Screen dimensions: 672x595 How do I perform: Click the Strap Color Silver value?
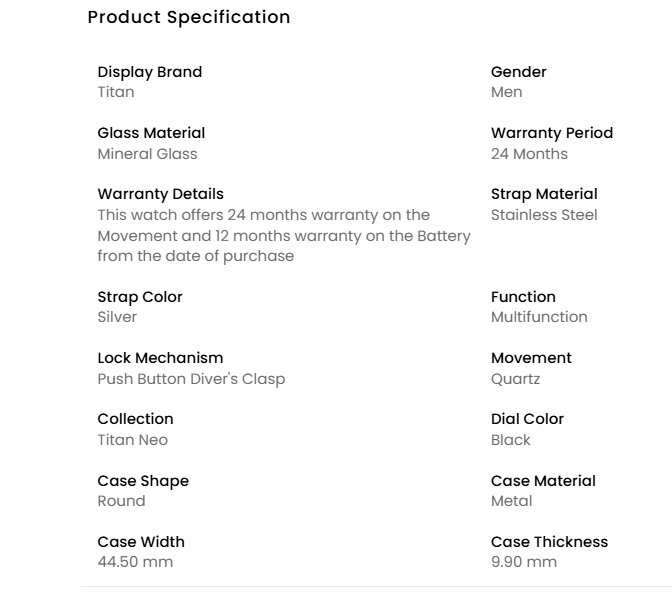coord(117,317)
